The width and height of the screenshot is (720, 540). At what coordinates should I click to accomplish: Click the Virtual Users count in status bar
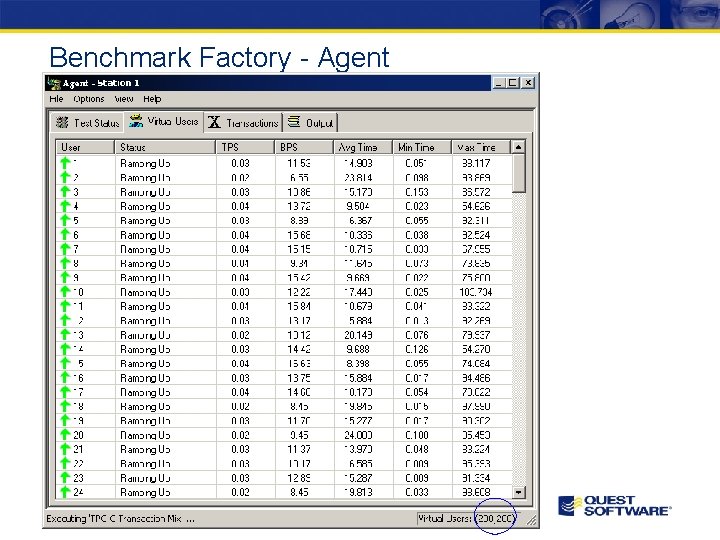466,518
